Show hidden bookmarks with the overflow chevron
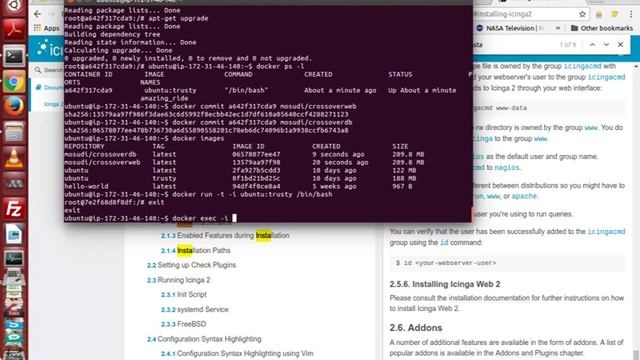The height and width of the screenshot is (360, 640). click(558, 28)
